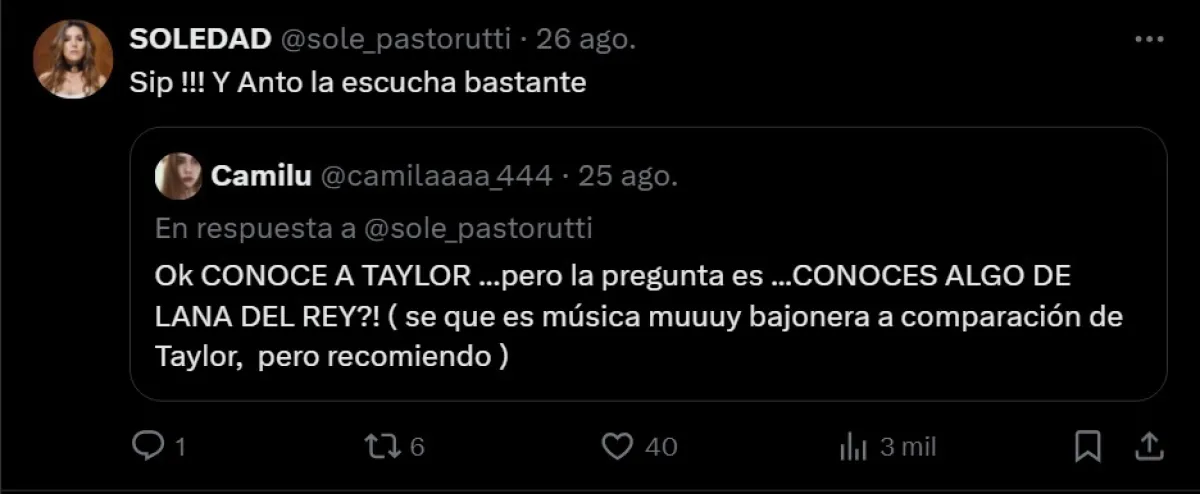Visit the SOLEDAD display name link
Image resolution: width=1200 pixels, height=494 pixels.
[201, 40]
